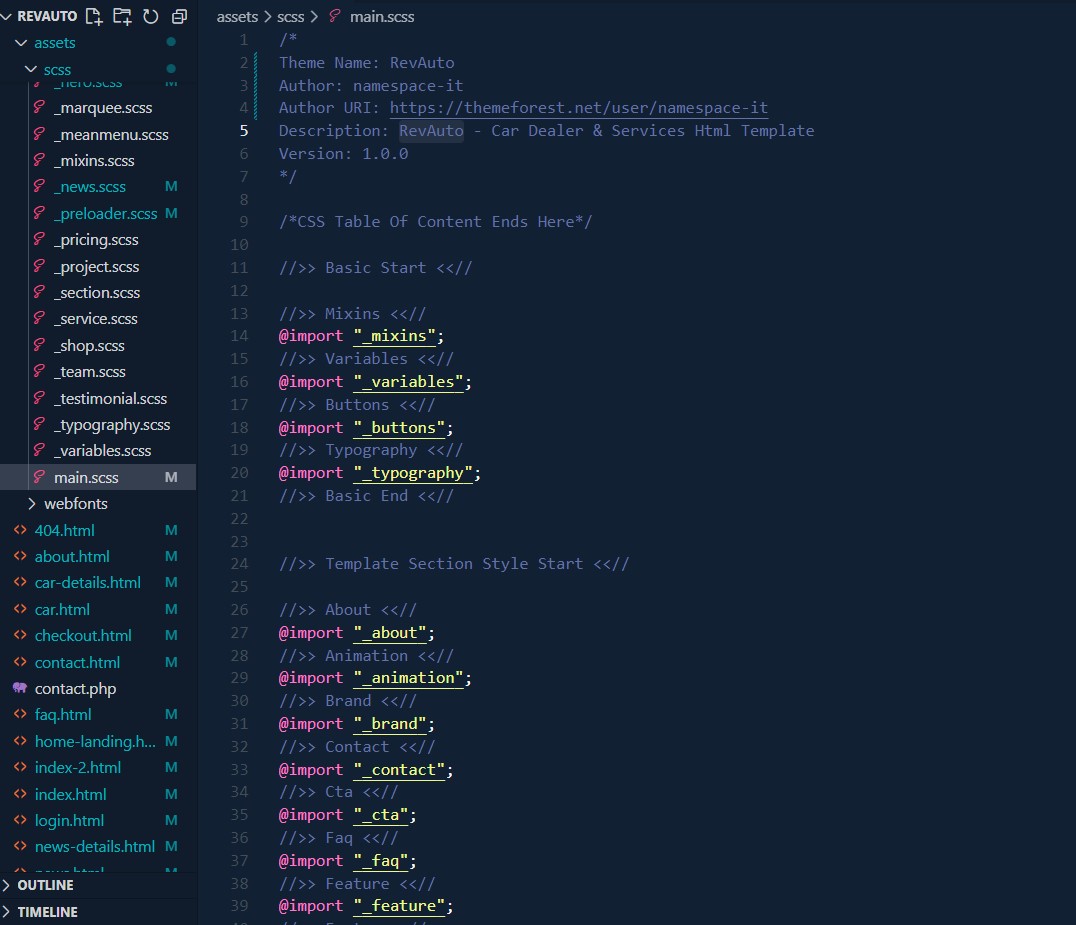The image size is (1076, 925).
Task: Open index.html from the file tree
Action: click(x=70, y=794)
